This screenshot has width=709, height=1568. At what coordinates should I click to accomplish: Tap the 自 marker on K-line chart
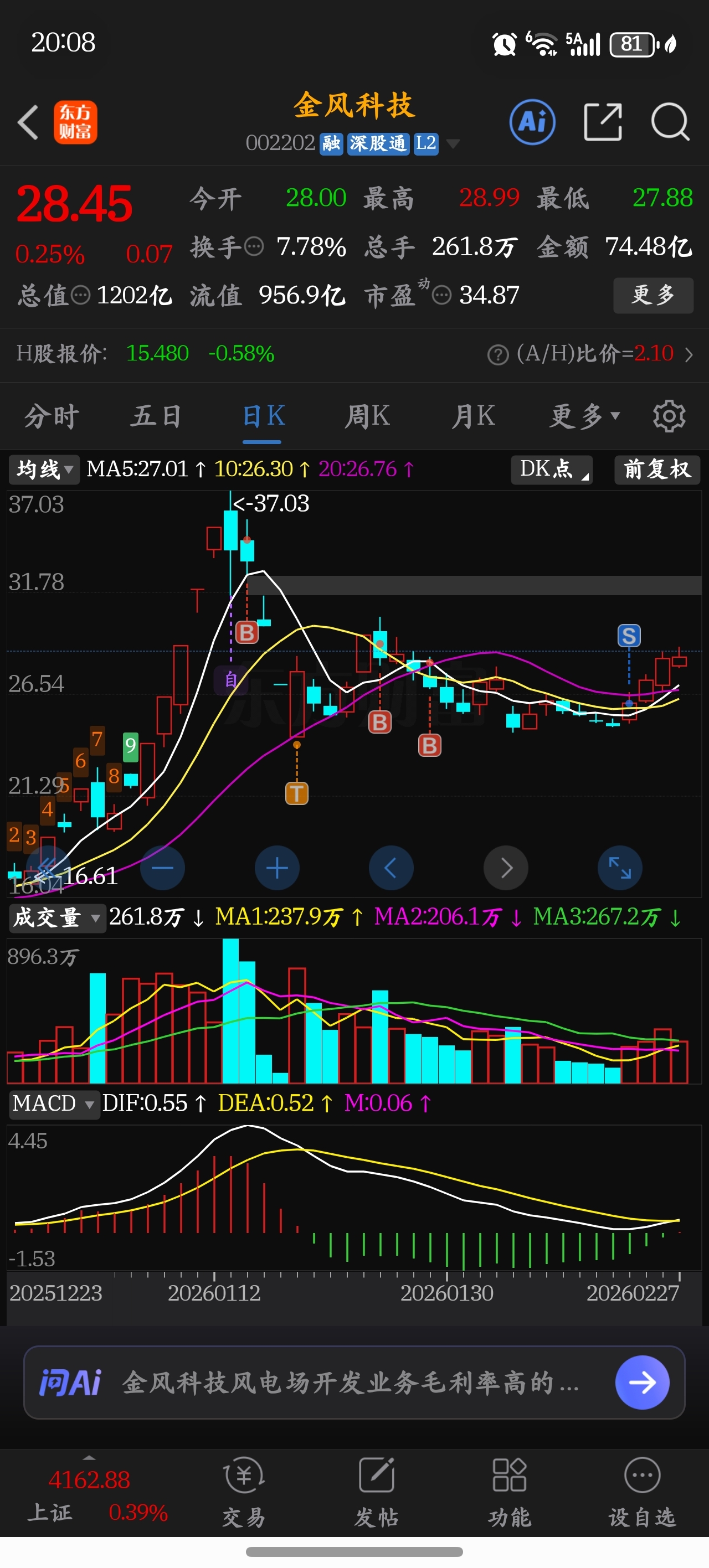(x=230, y=680)
